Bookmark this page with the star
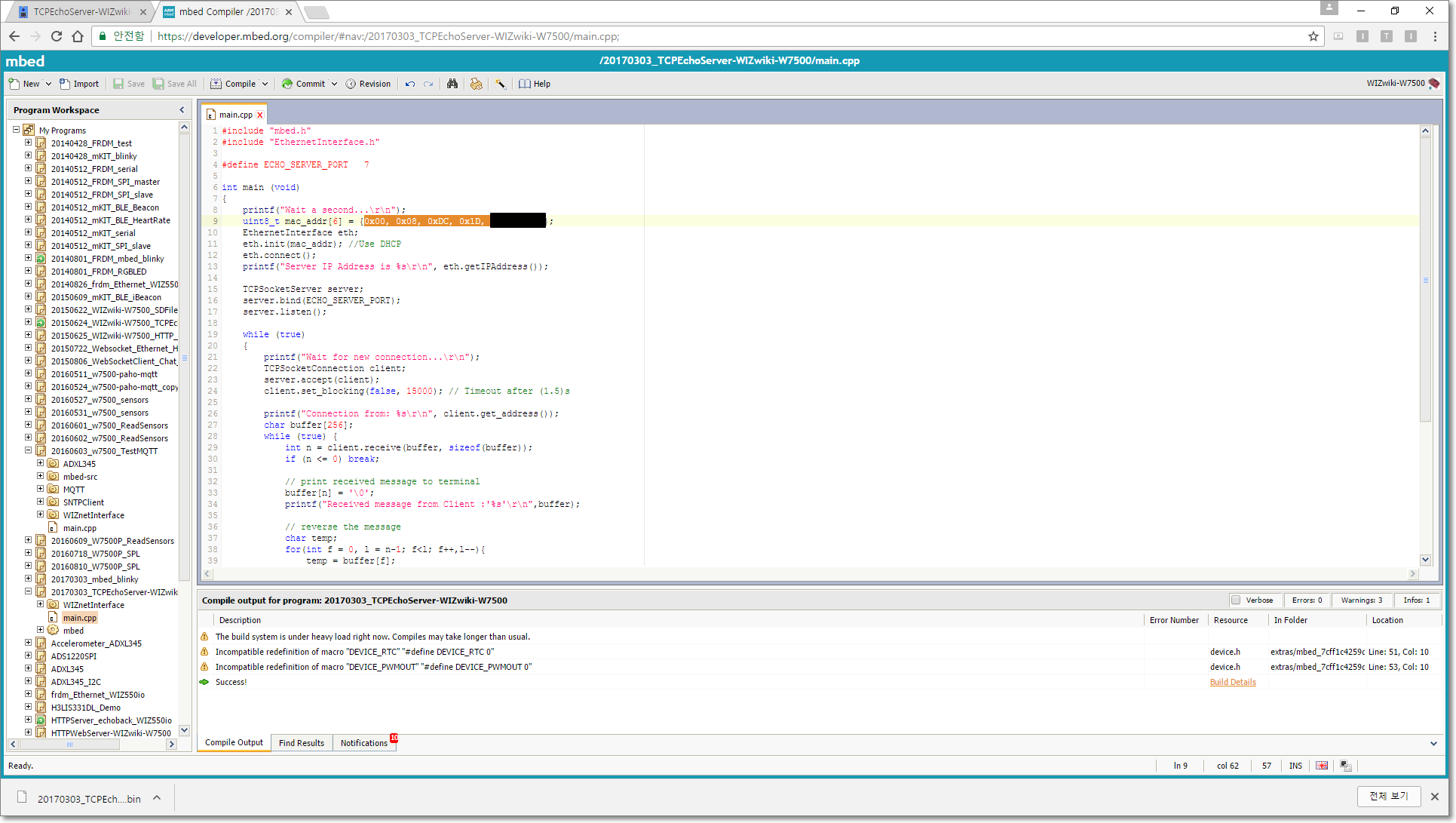Screen dimensions: 1456x823 [x=1313, y=36]
